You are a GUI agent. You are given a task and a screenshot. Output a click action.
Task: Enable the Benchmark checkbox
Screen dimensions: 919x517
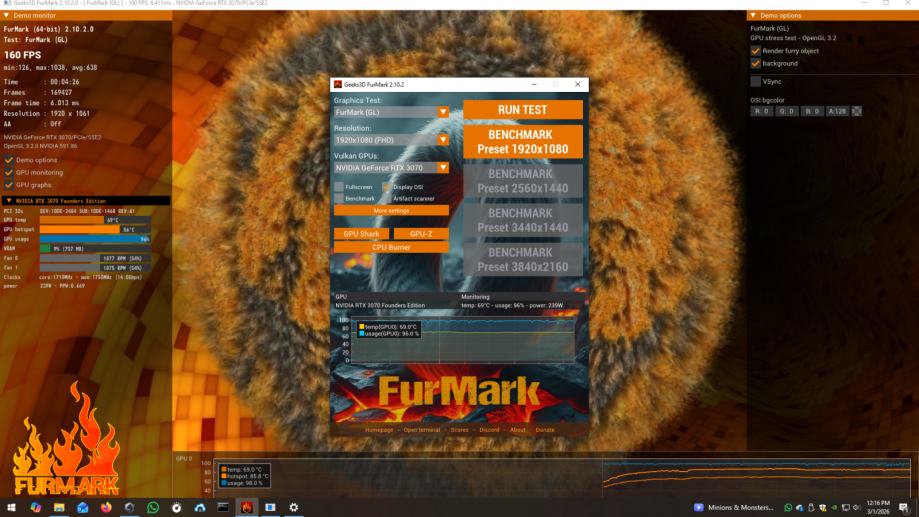click(339, 199)
